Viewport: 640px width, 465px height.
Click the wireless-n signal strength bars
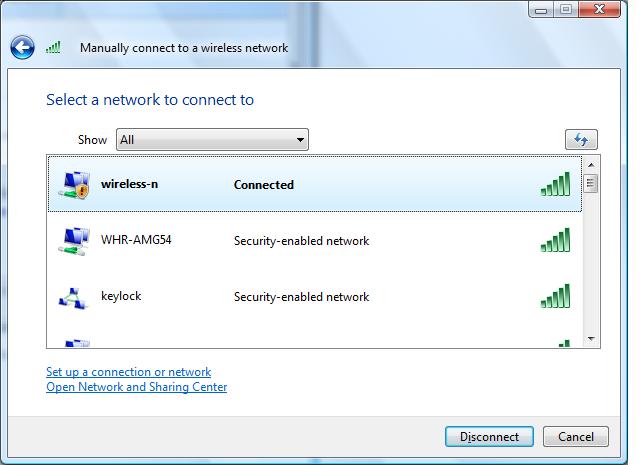pyautogui.click(x=555, y=184)
